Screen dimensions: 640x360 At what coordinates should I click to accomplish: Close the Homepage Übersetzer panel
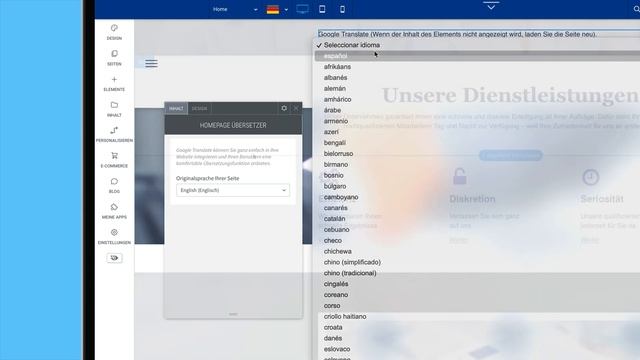296,108
